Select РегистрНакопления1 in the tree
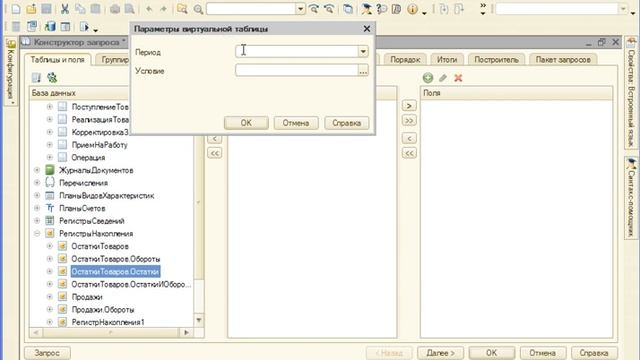Viewport: 640px width, 360px height. 108,322
